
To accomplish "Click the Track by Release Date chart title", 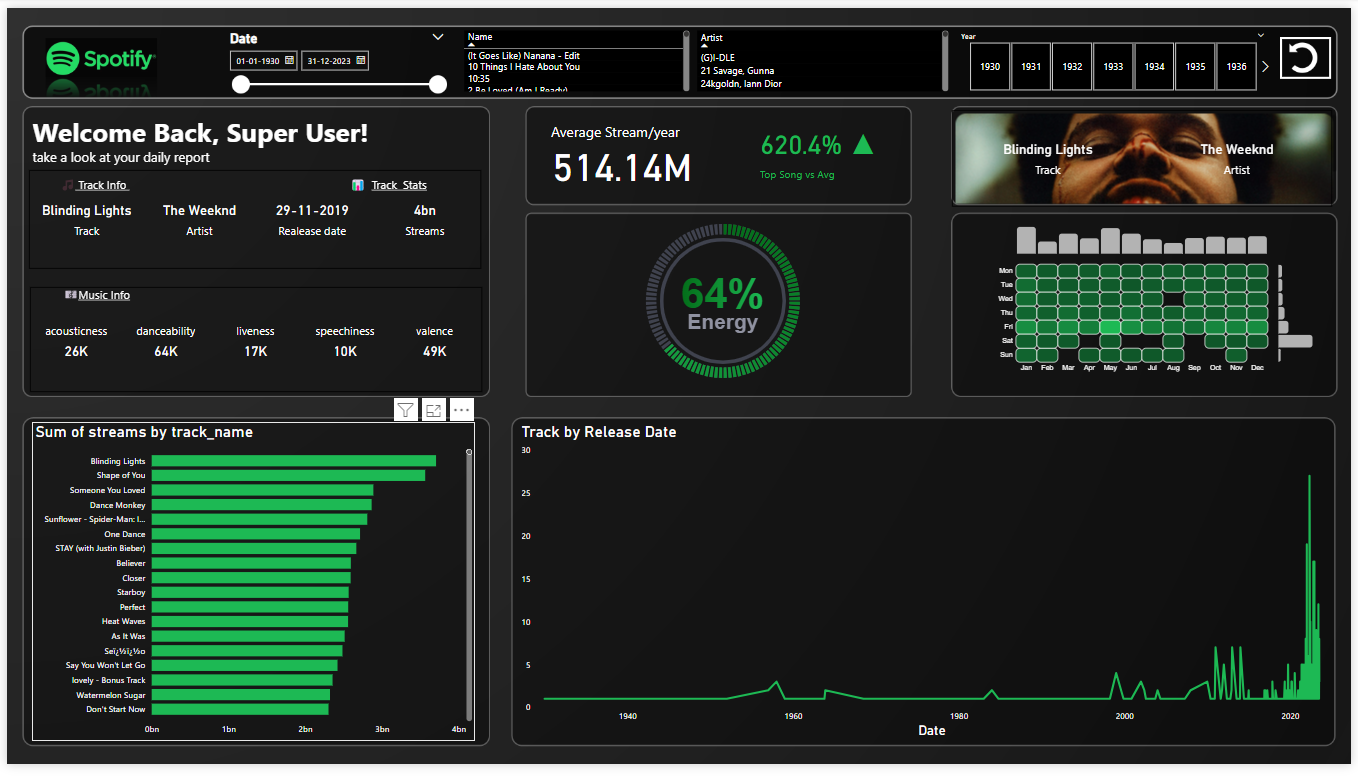I will point(599,432).
